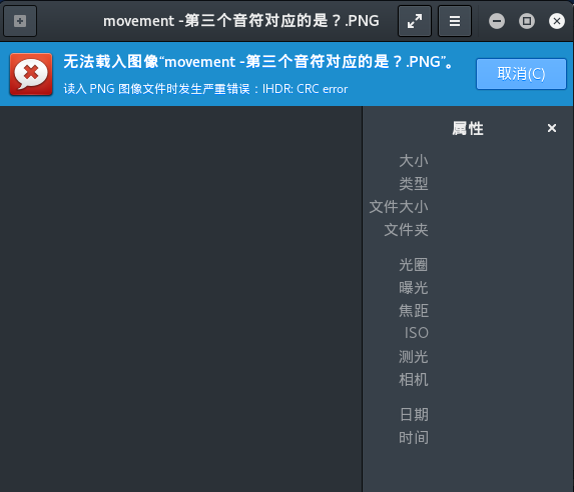Click the 文件大小 property row

399,207
